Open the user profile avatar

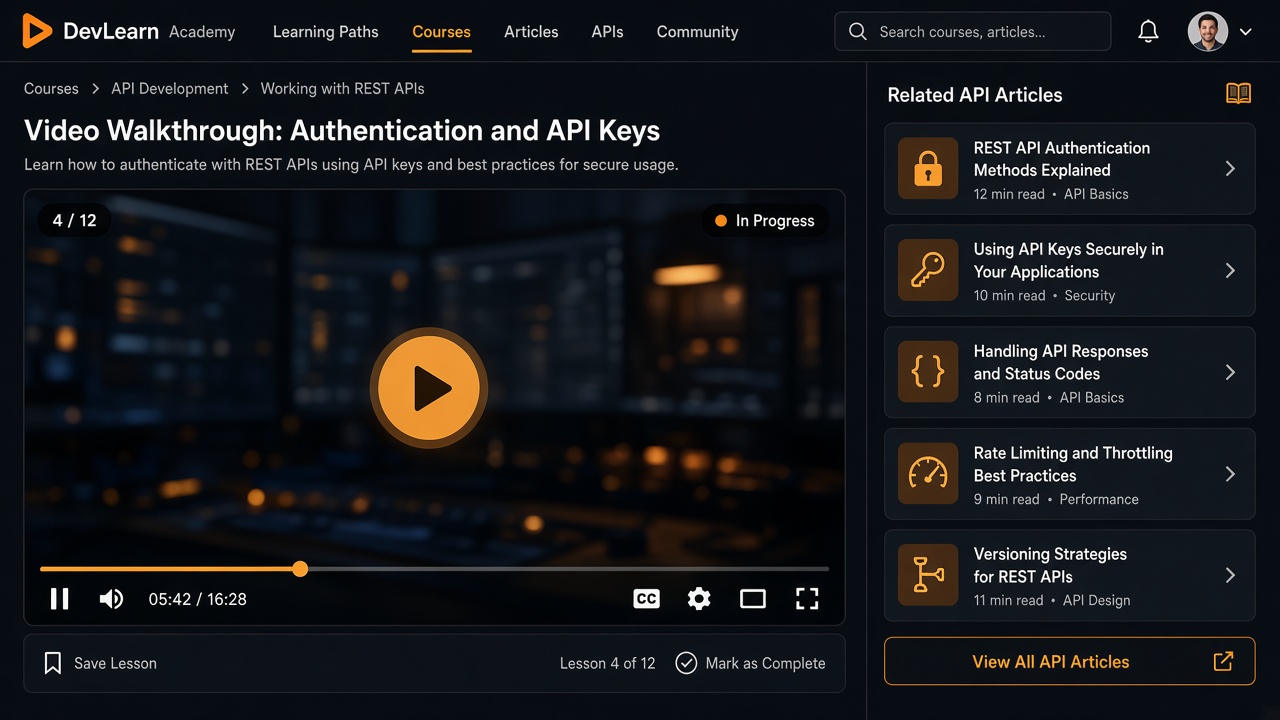1208,32
